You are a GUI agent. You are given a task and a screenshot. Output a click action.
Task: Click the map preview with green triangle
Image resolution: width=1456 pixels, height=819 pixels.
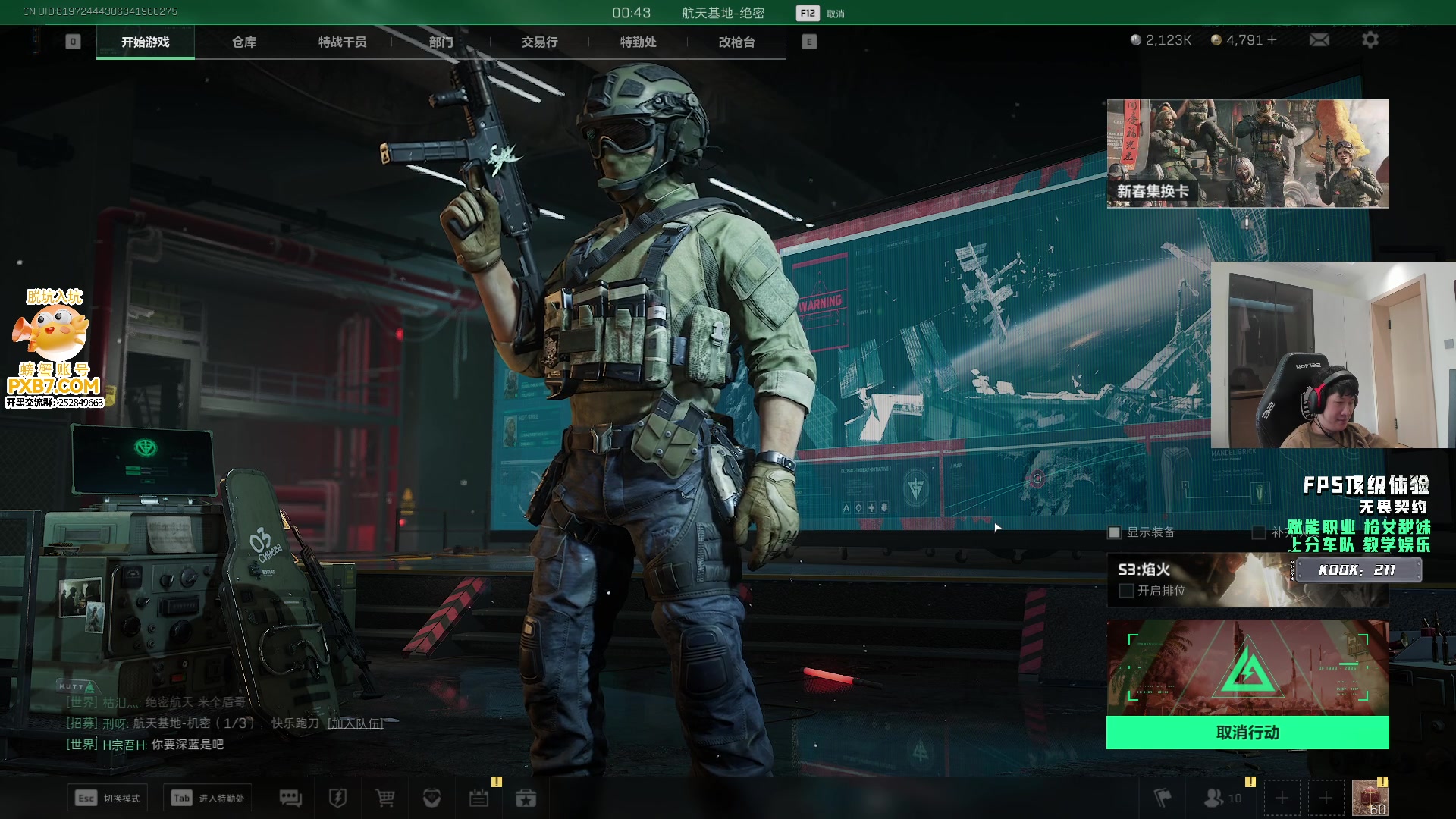[1247, 667]
